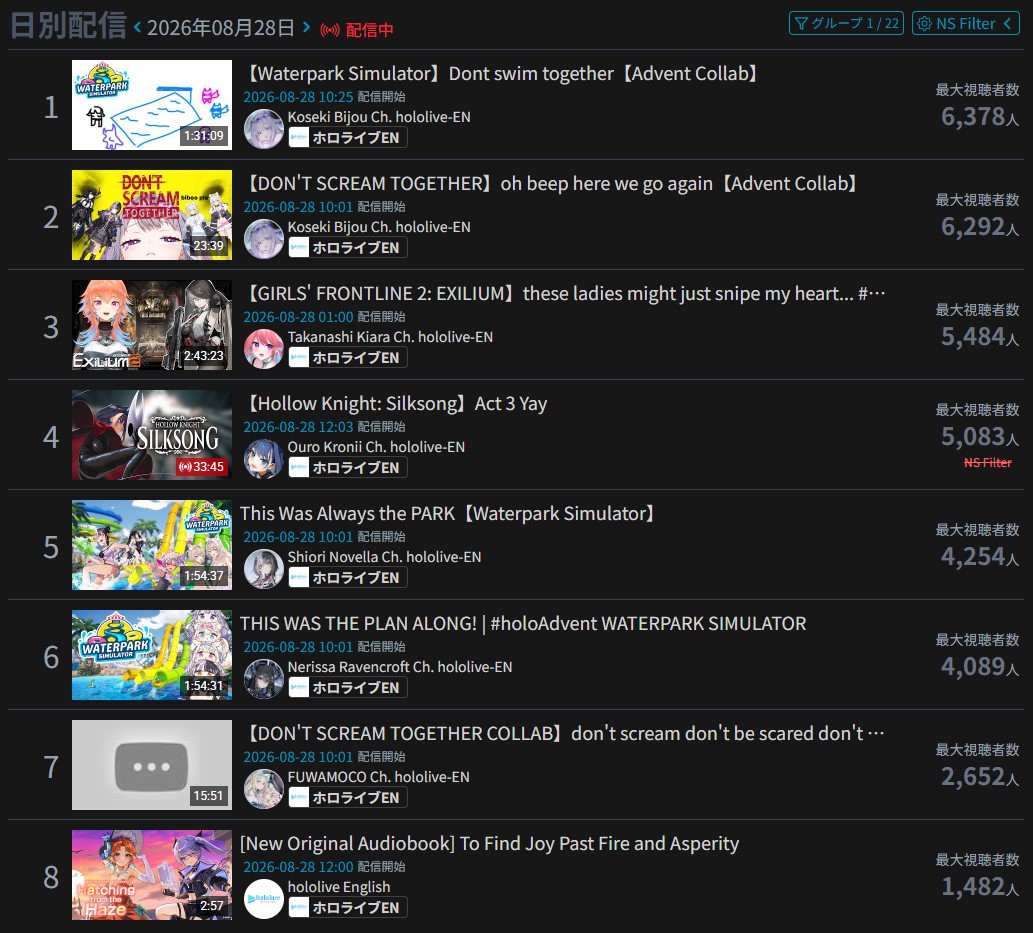Click ホロライブEN tag under Shiori Novella
Viewport: 1033px width, 933px height.
[x=348, y=578]
